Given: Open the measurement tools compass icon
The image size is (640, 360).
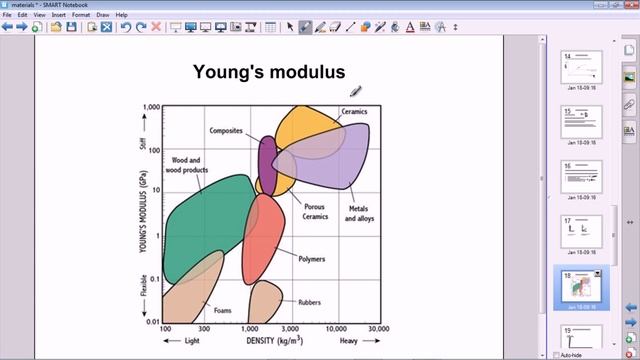Looking at the screenshot, I should click(x=440, y=27).
